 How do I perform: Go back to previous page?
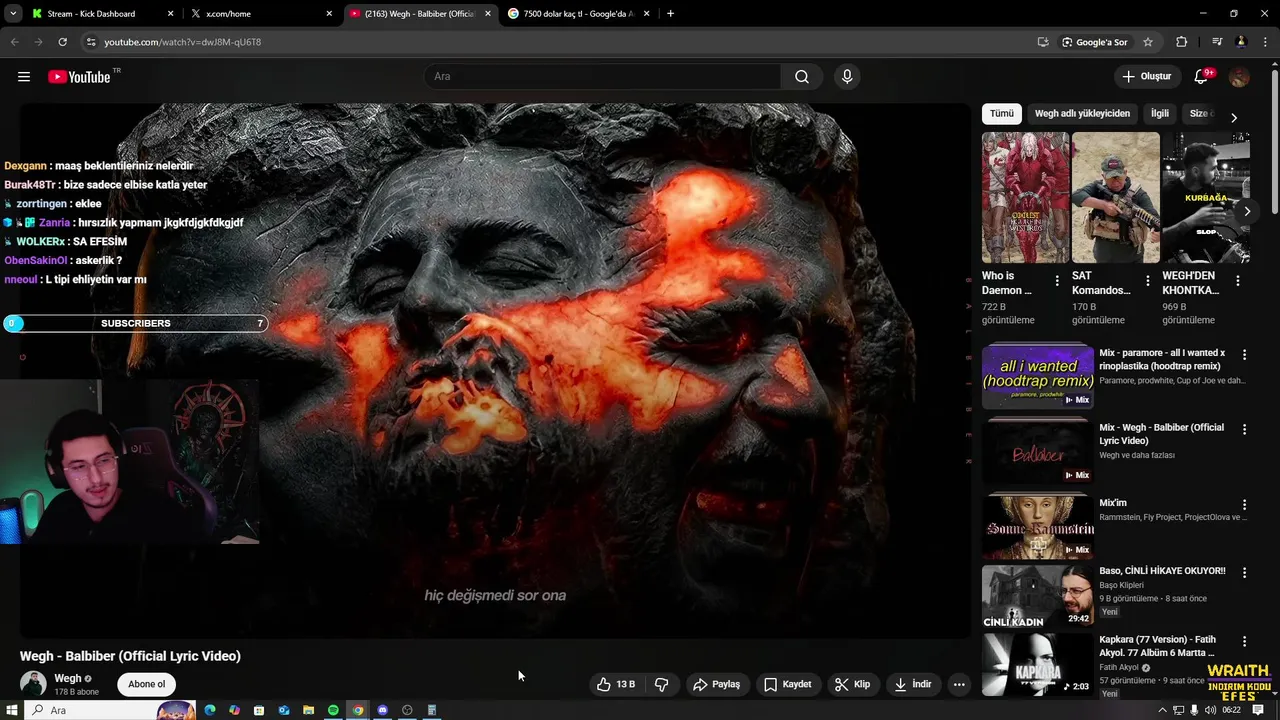(x=14, y=42)
